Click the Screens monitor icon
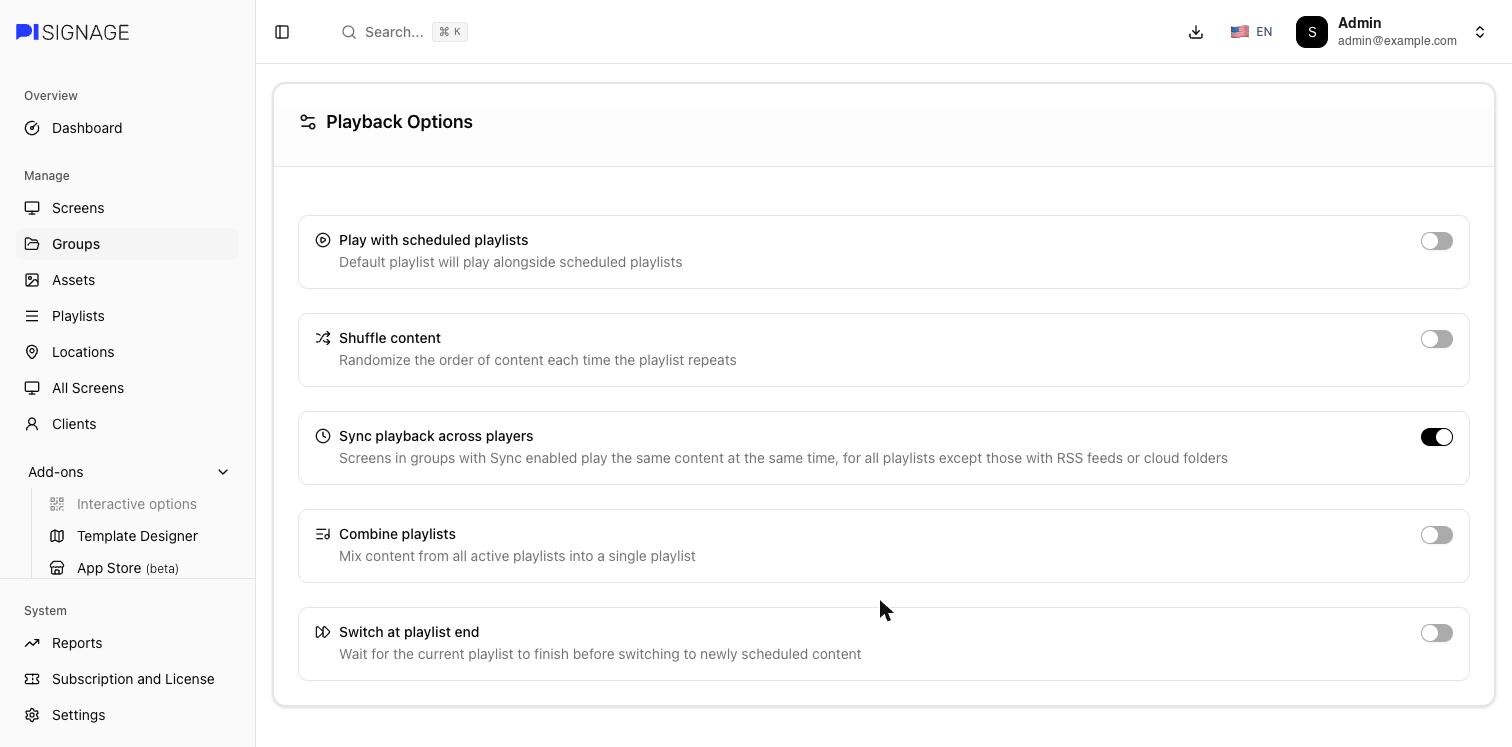This screenshot has height=747, width=1512. click(32, 208)
